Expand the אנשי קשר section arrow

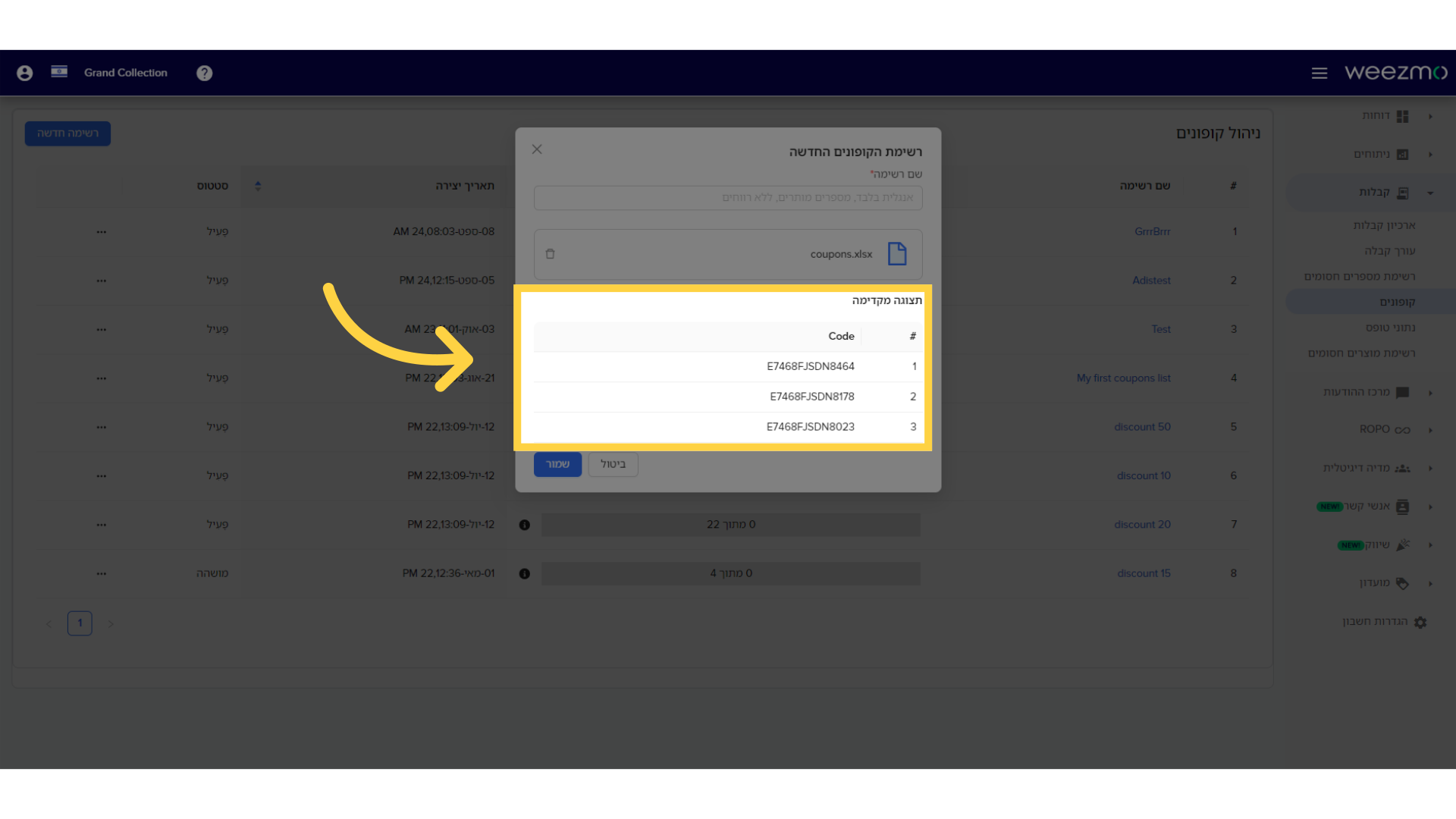click(1431, 507)
